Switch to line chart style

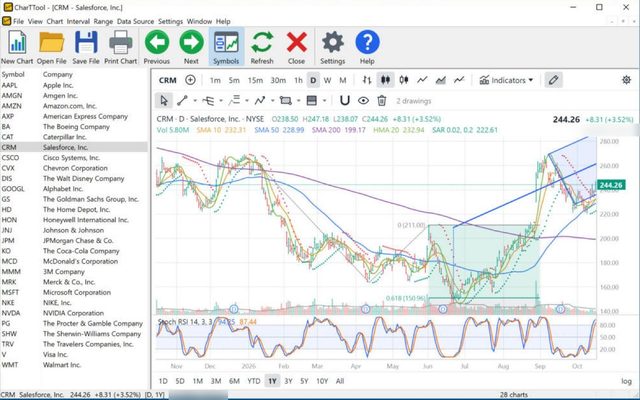point(422,80)
